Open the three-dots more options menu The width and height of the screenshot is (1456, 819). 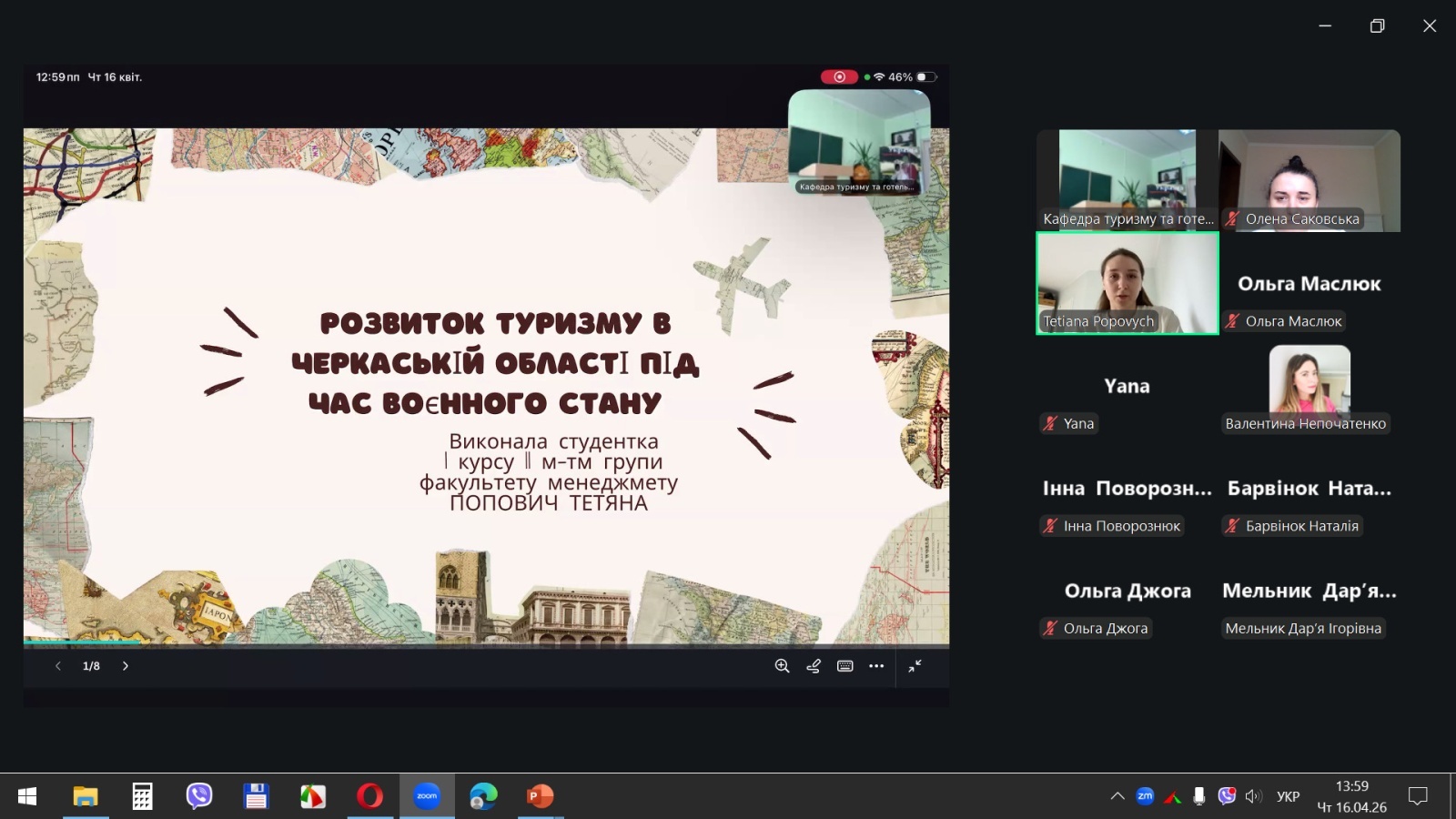(876, 666)
